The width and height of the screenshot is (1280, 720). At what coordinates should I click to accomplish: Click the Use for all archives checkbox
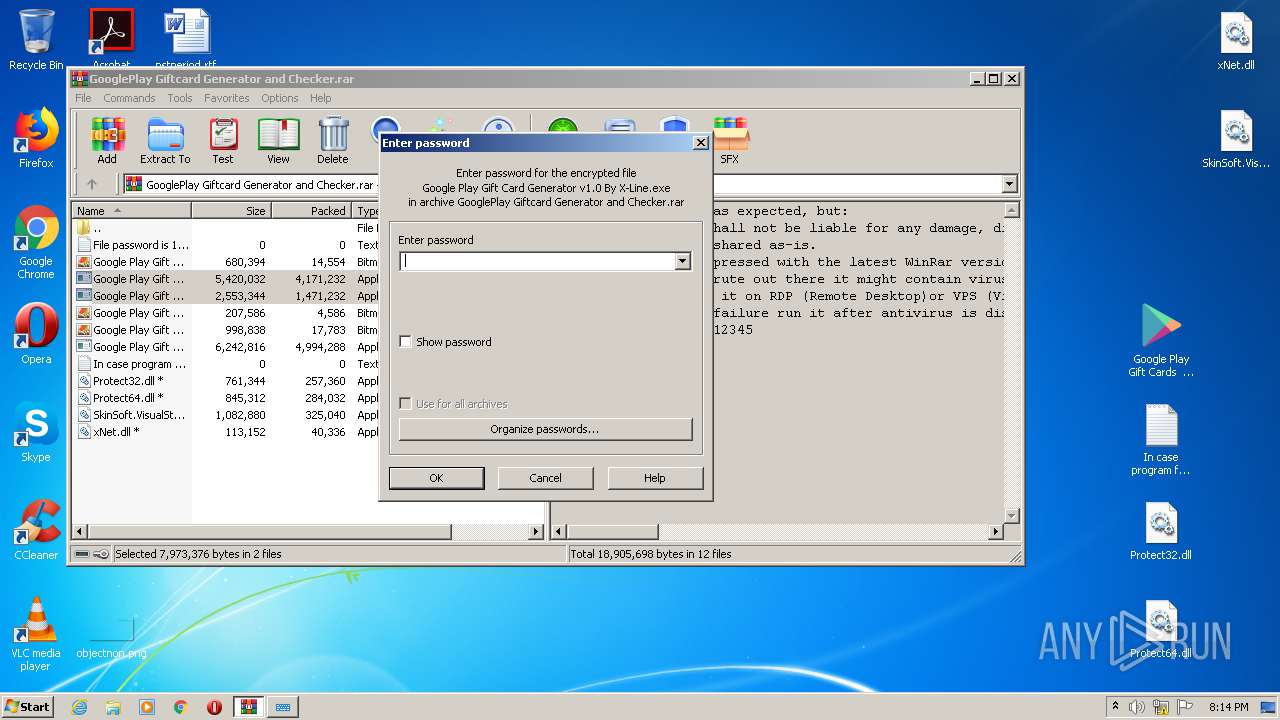(x=405, y=404)
